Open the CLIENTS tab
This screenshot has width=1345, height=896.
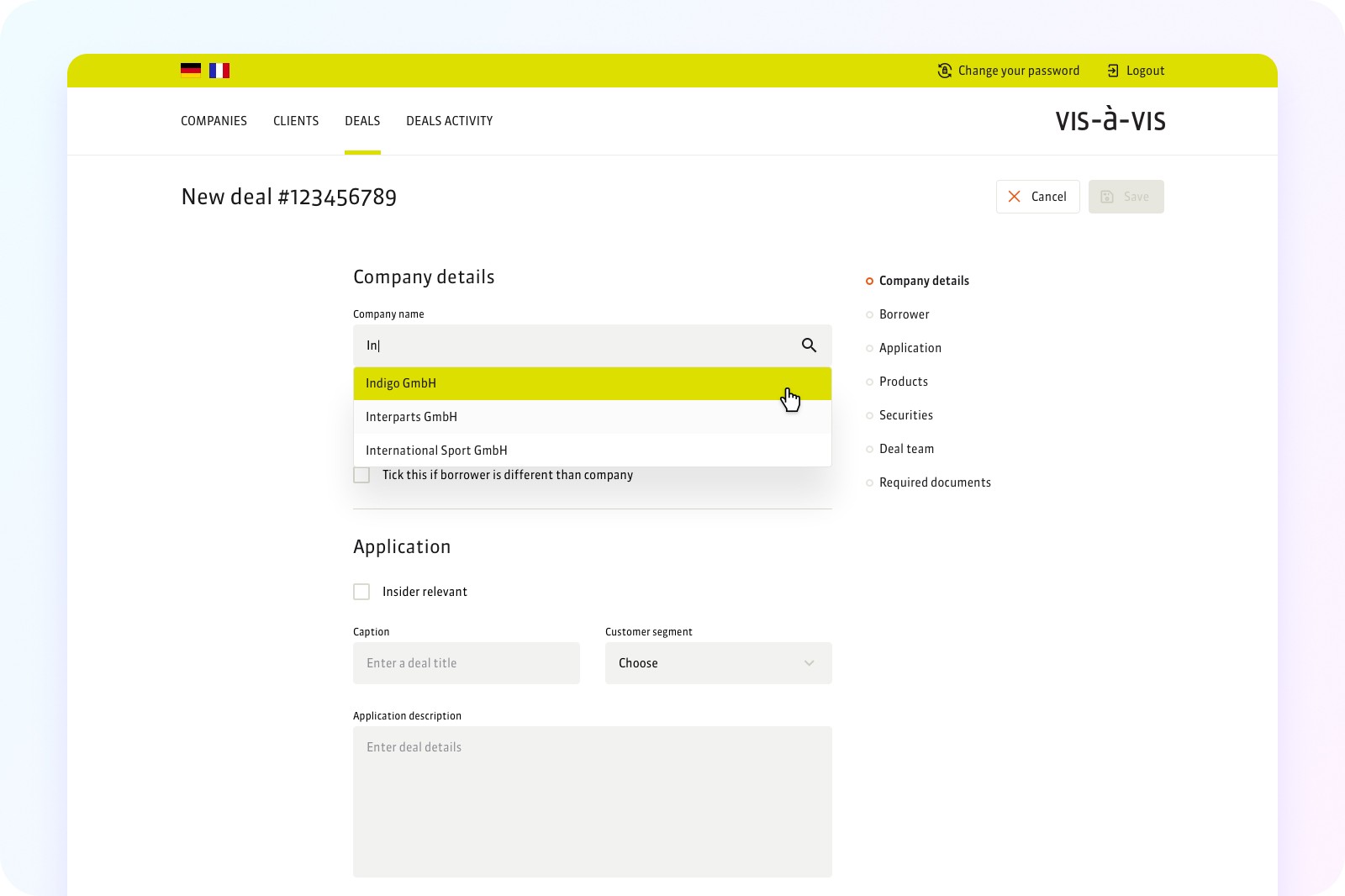tap(296, 121)
